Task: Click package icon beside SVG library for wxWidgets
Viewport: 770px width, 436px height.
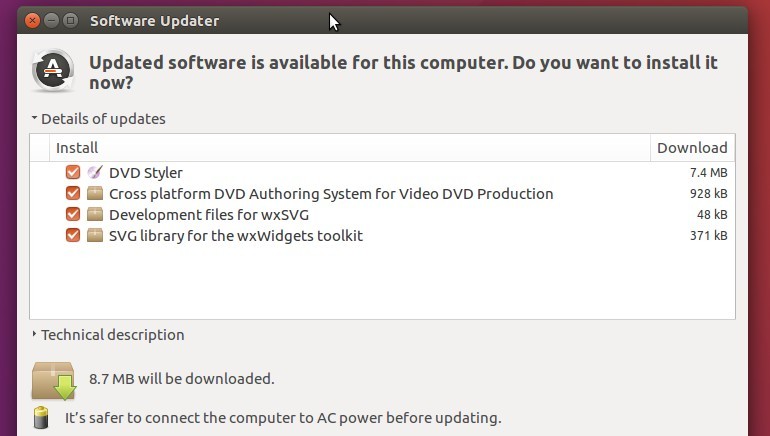Action: point(95,236)
